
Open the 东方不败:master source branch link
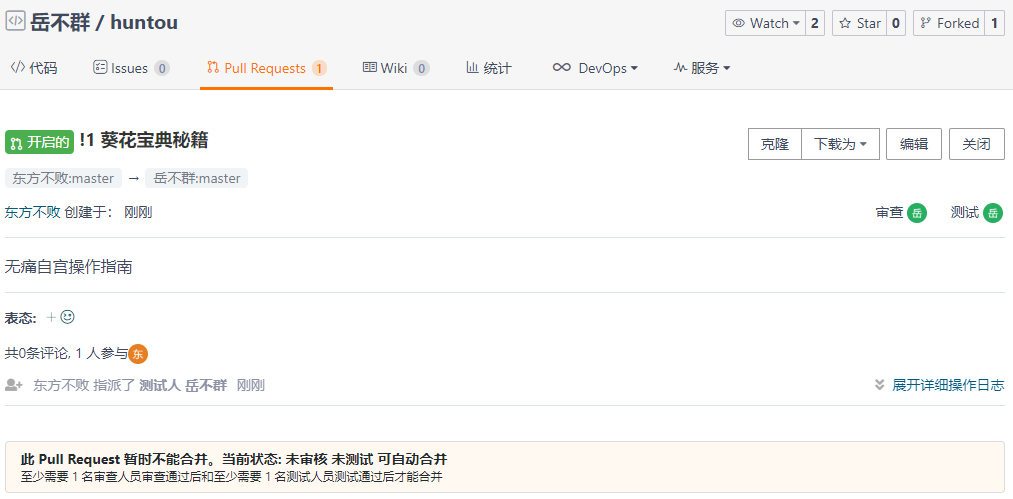tap(63, 178)
